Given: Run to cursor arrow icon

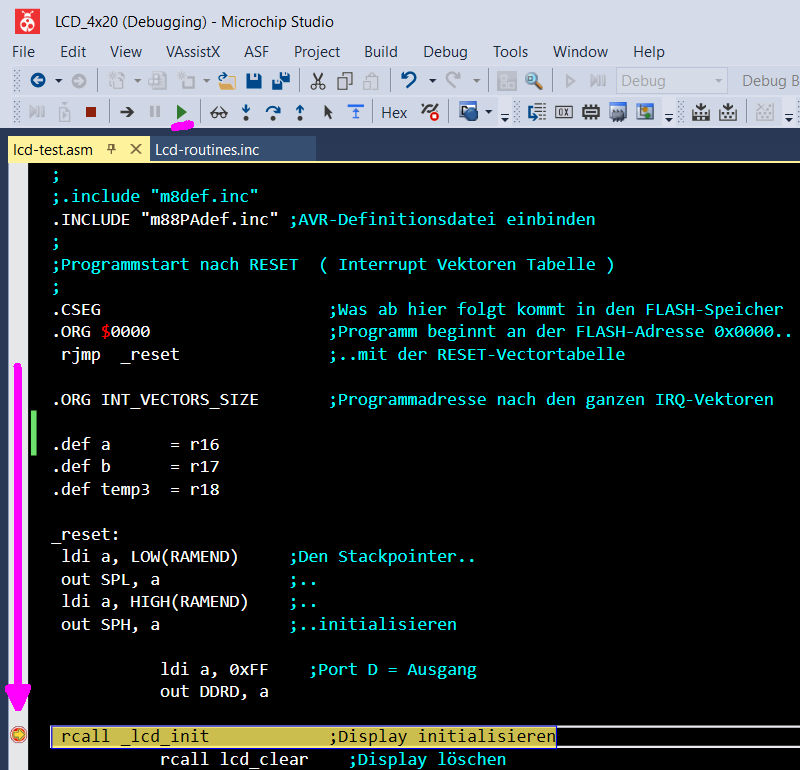Looking at the screenshot, I should pyautogui.click(x=328, y=112).
